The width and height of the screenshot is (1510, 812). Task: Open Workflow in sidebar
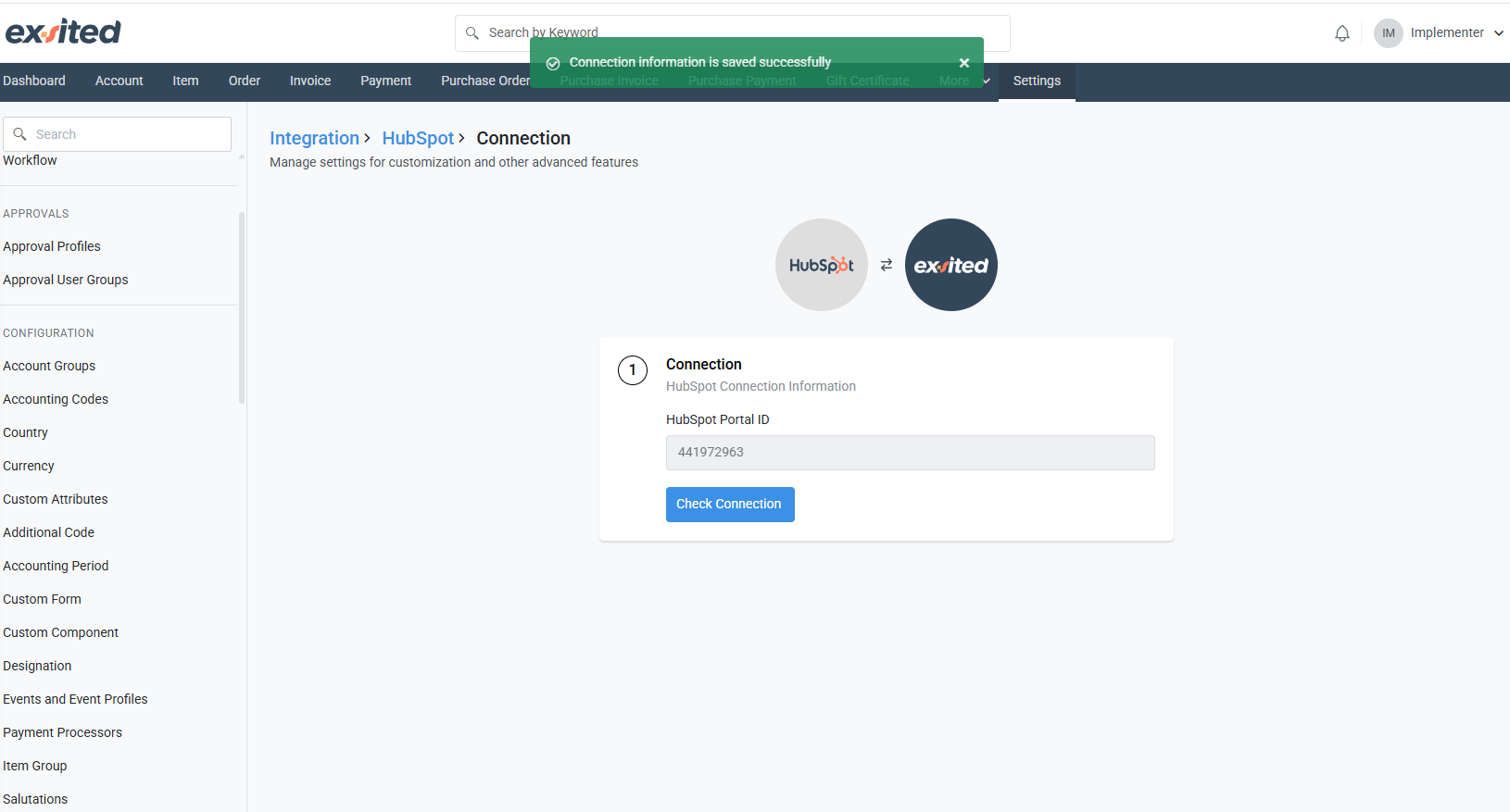[x=30, y=160]
